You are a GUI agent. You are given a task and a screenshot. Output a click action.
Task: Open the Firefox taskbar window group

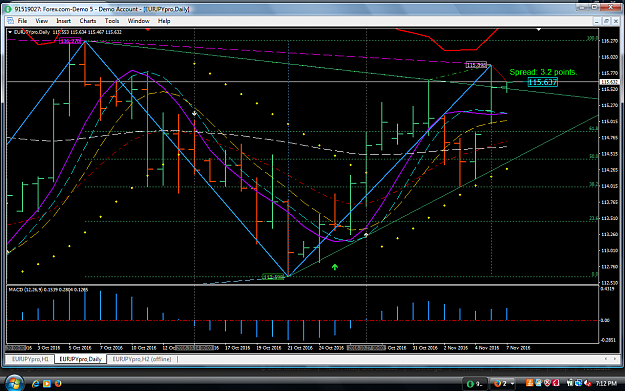(x=502, y=383)
